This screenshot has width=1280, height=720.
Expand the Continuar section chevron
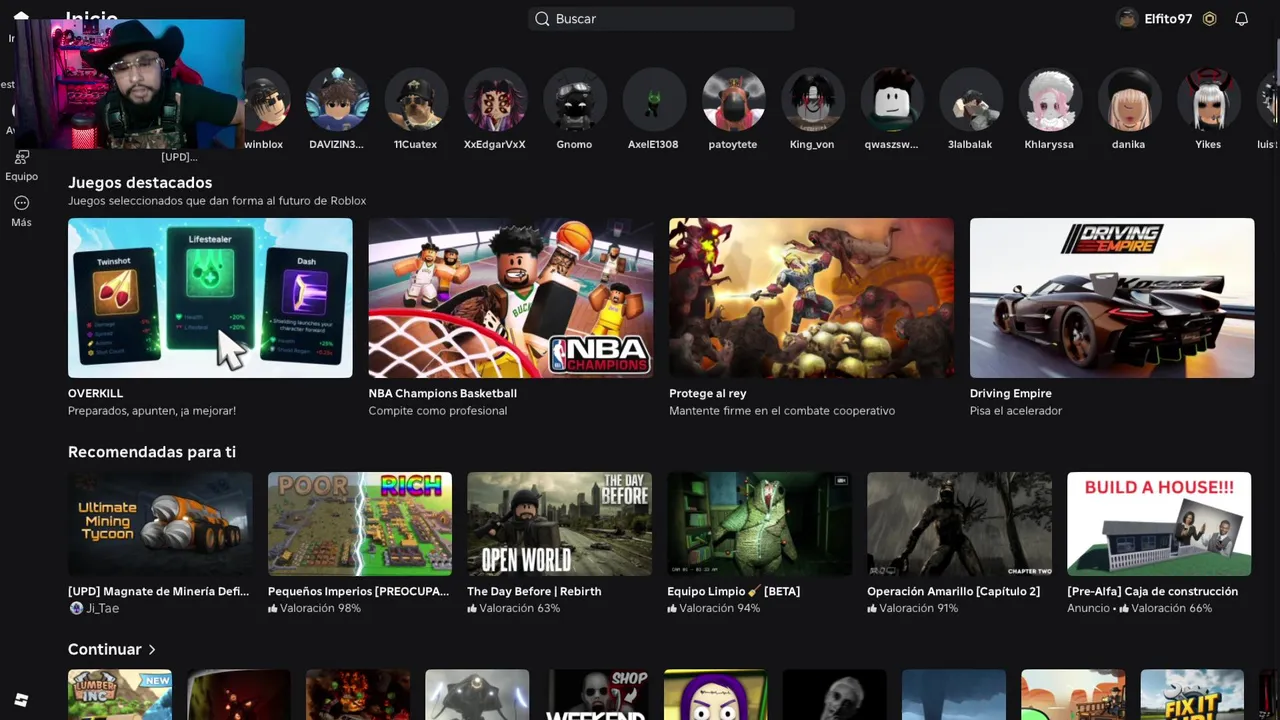tap(152, 650)
